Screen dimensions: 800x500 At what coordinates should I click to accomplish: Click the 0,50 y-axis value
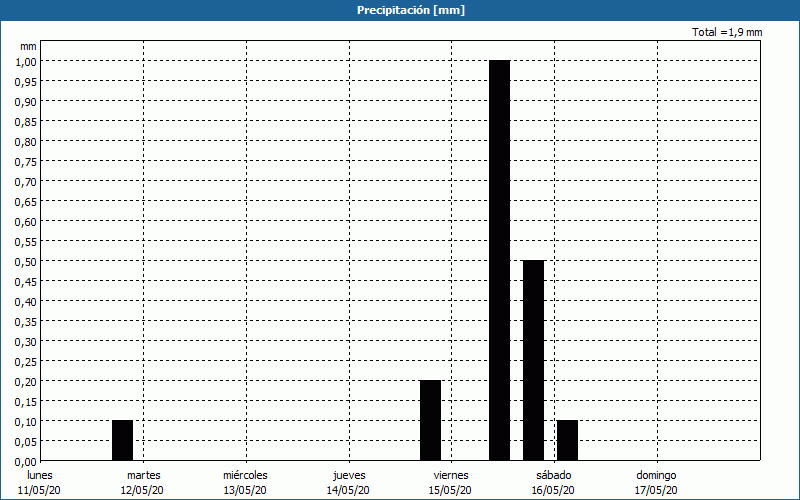26,261
